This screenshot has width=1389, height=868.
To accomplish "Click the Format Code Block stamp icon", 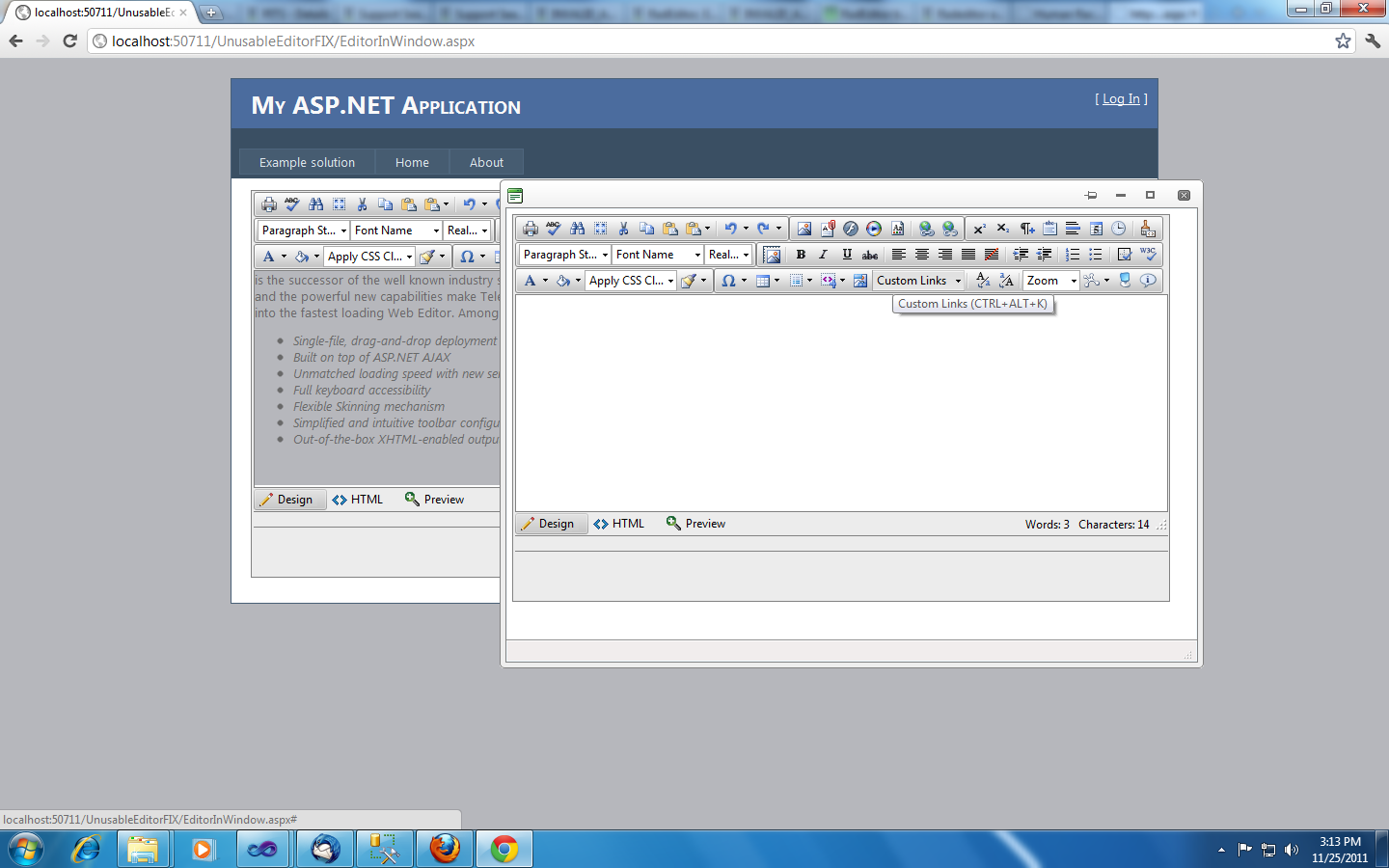I will pyautogui.click(x=1147, y=229).
